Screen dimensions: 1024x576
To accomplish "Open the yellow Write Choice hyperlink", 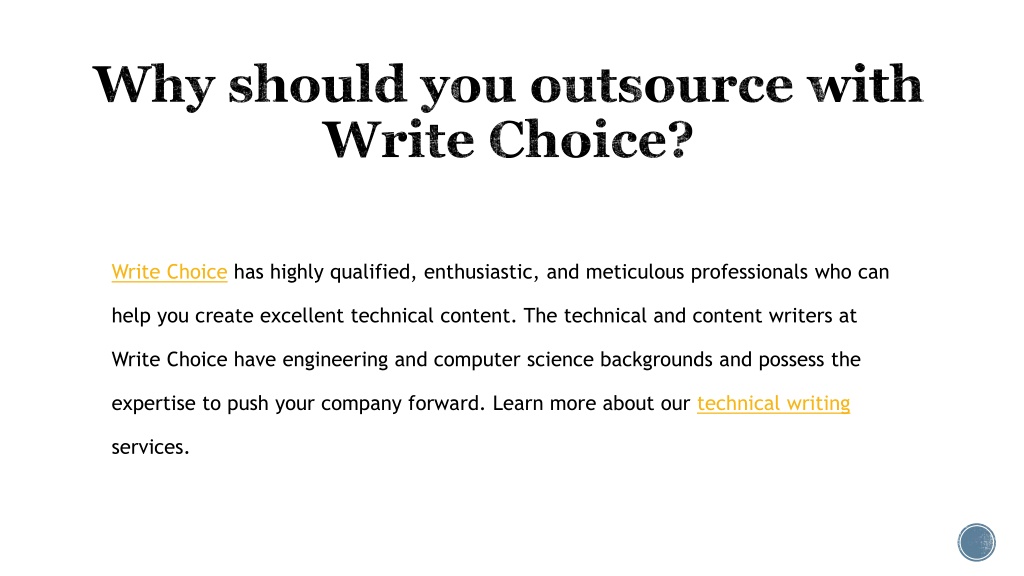I will pos(169,272).
